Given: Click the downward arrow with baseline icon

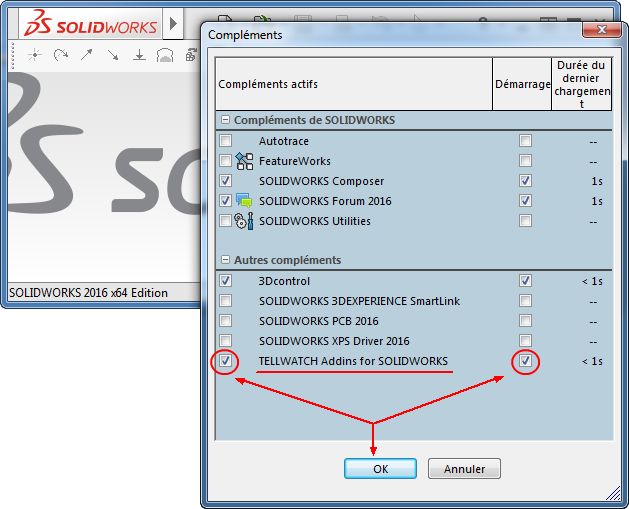Looking at the screenshot, I should tap(140, 55).
